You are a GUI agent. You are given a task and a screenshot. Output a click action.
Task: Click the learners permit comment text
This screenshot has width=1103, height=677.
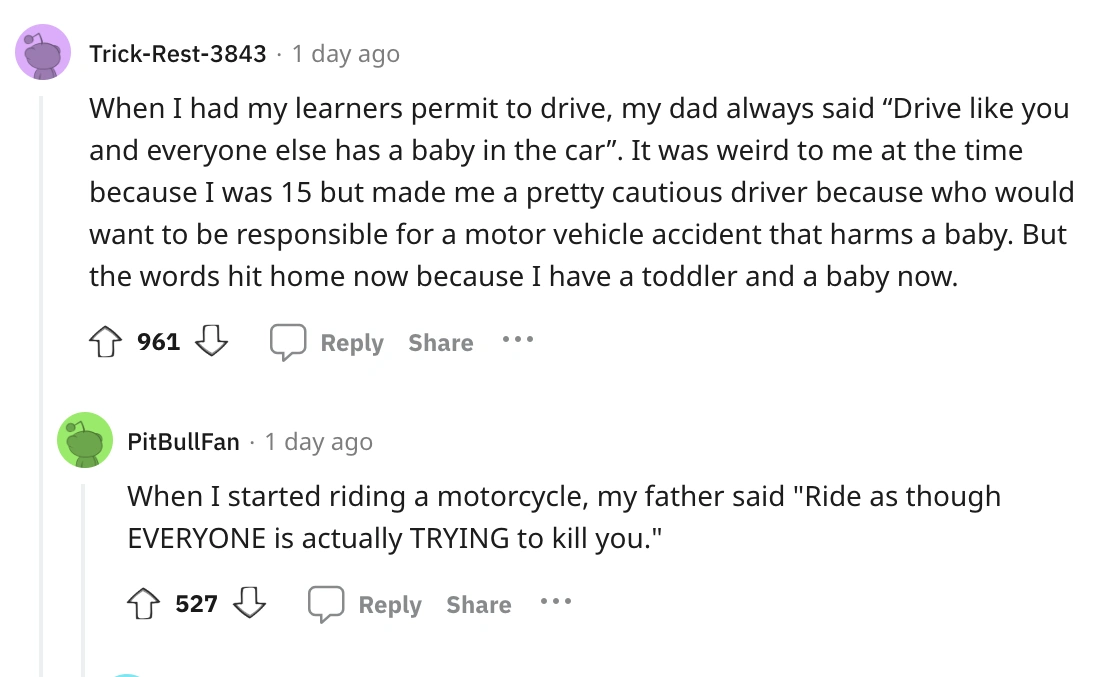point(580,192)
